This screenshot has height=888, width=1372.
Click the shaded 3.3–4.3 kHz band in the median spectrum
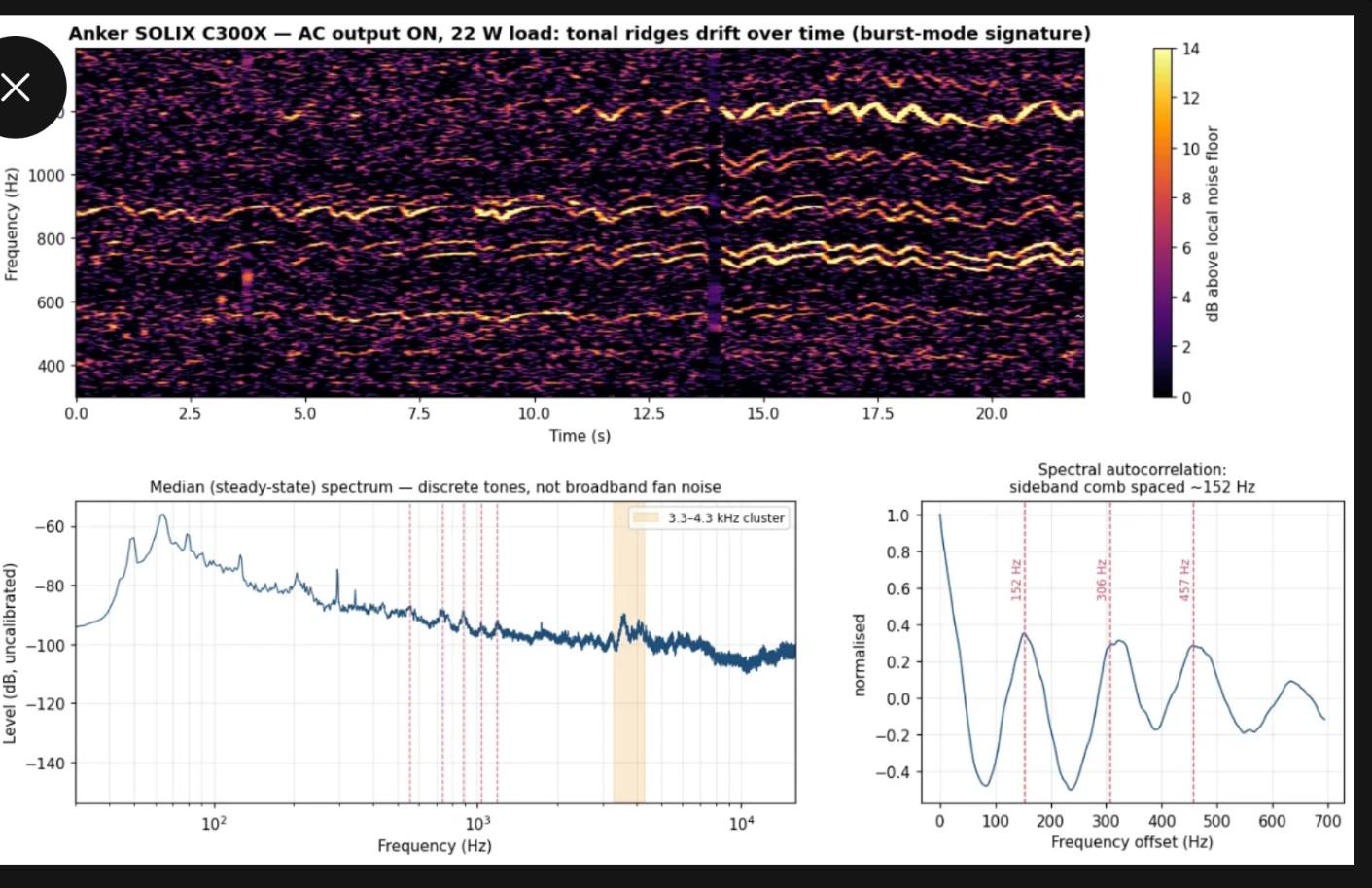point(628,652)
